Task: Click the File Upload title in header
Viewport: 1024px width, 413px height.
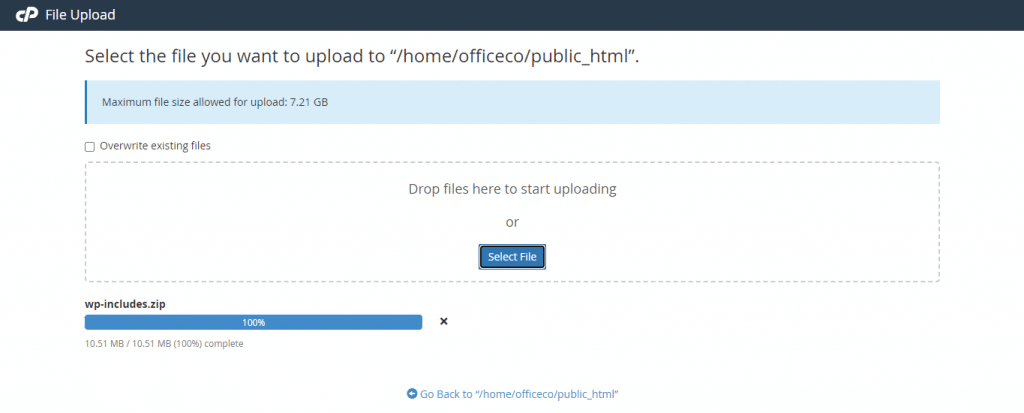Action: pos(80,15)
